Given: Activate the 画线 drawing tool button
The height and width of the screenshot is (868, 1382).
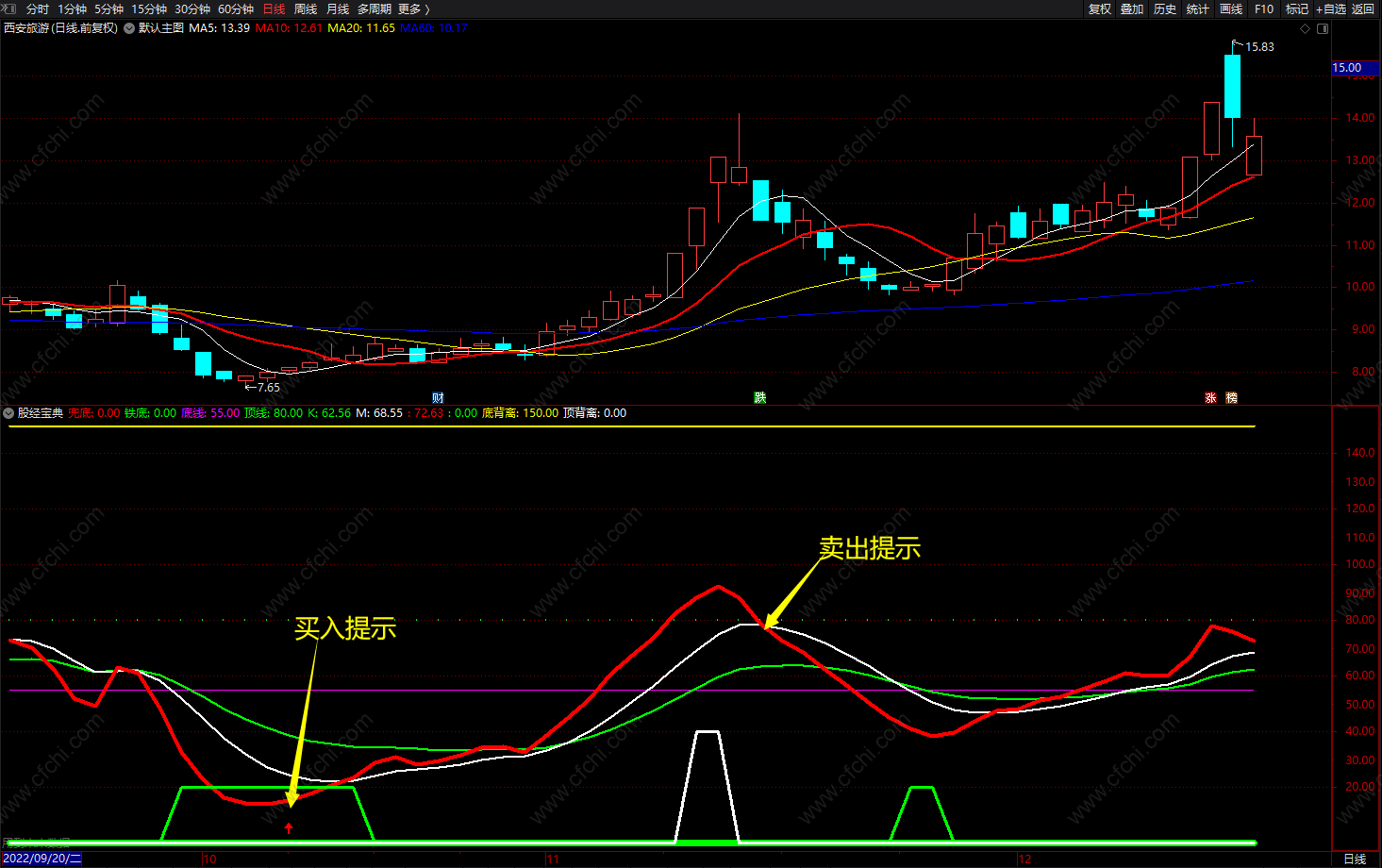Looking at the screenshot, I should click(1231, 8).
